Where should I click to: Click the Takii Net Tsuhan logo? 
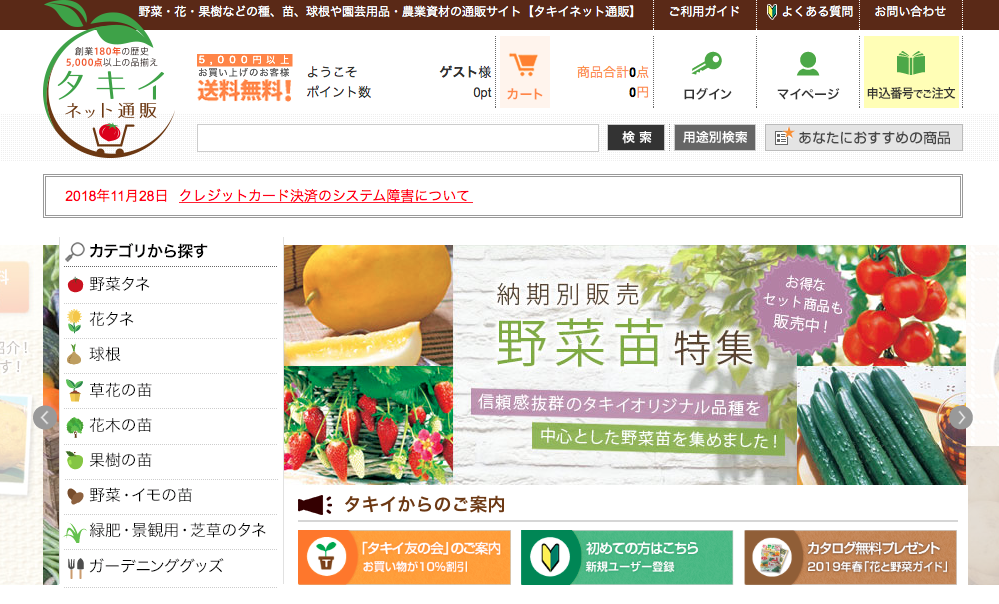tap(108, 79)
